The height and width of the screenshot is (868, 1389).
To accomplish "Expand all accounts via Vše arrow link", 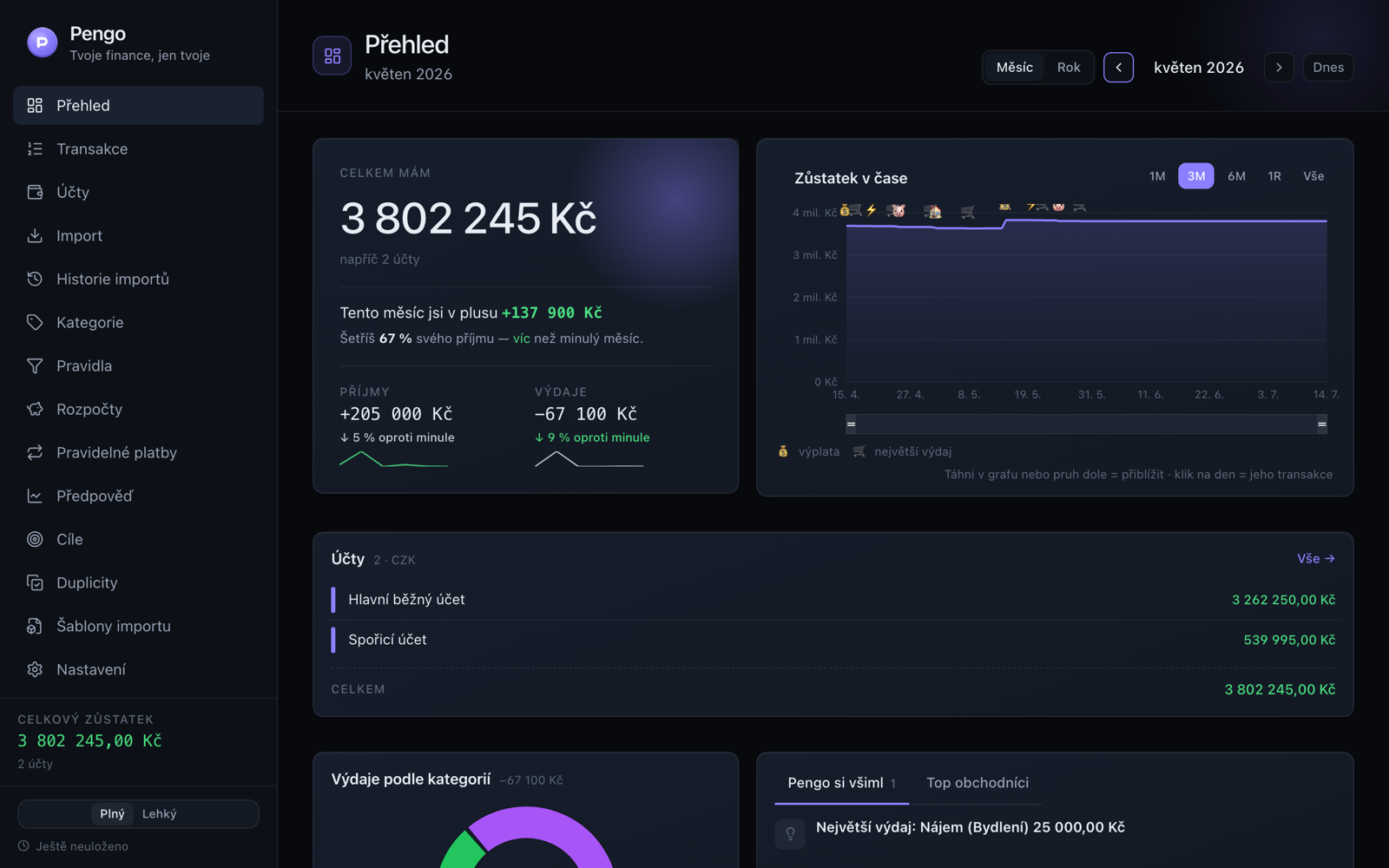I will [1316, 559].
